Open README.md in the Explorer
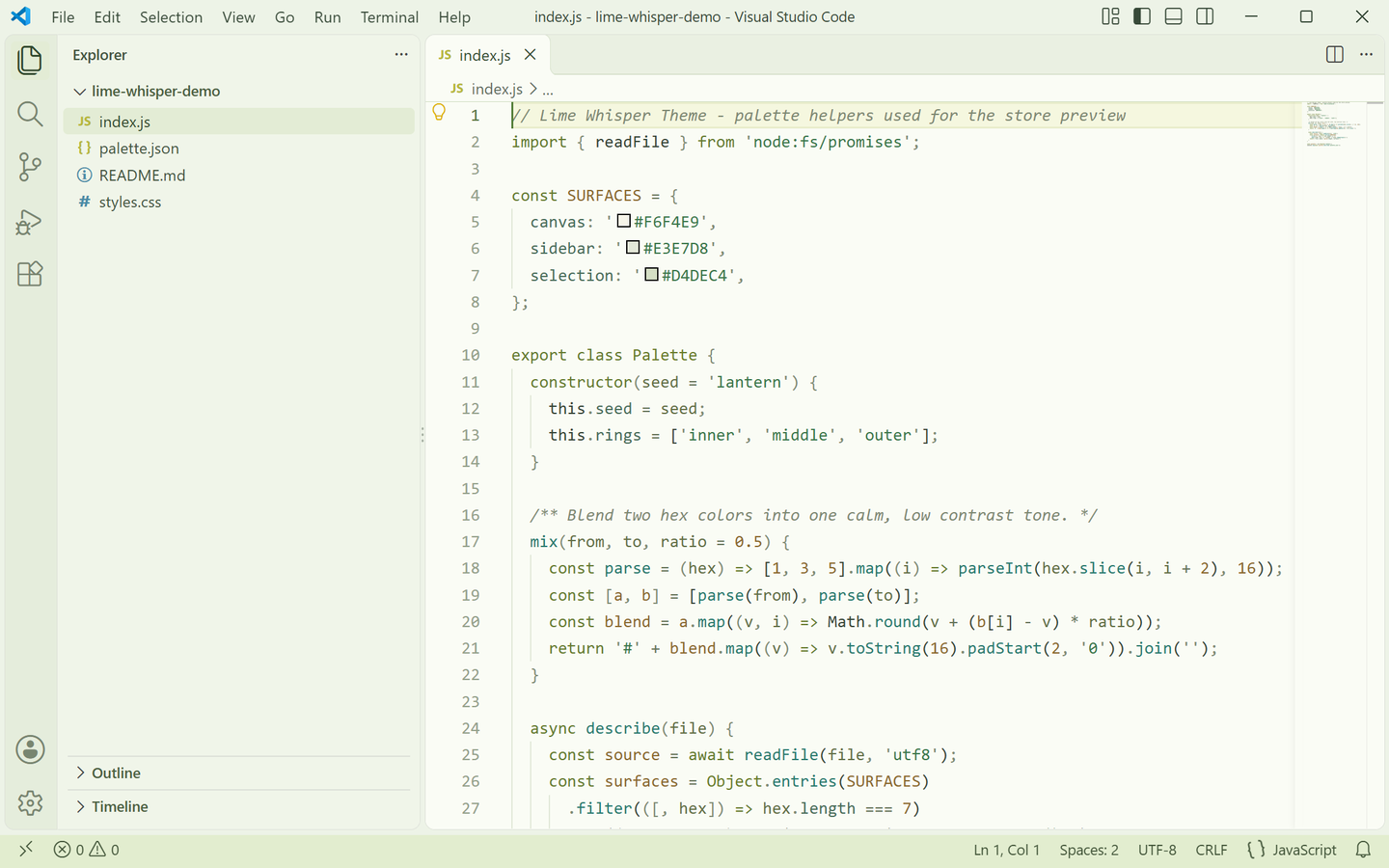Image resolution: width=1389 pixels, height=868 pixels. pyautogui.click(x=239, y=176)
